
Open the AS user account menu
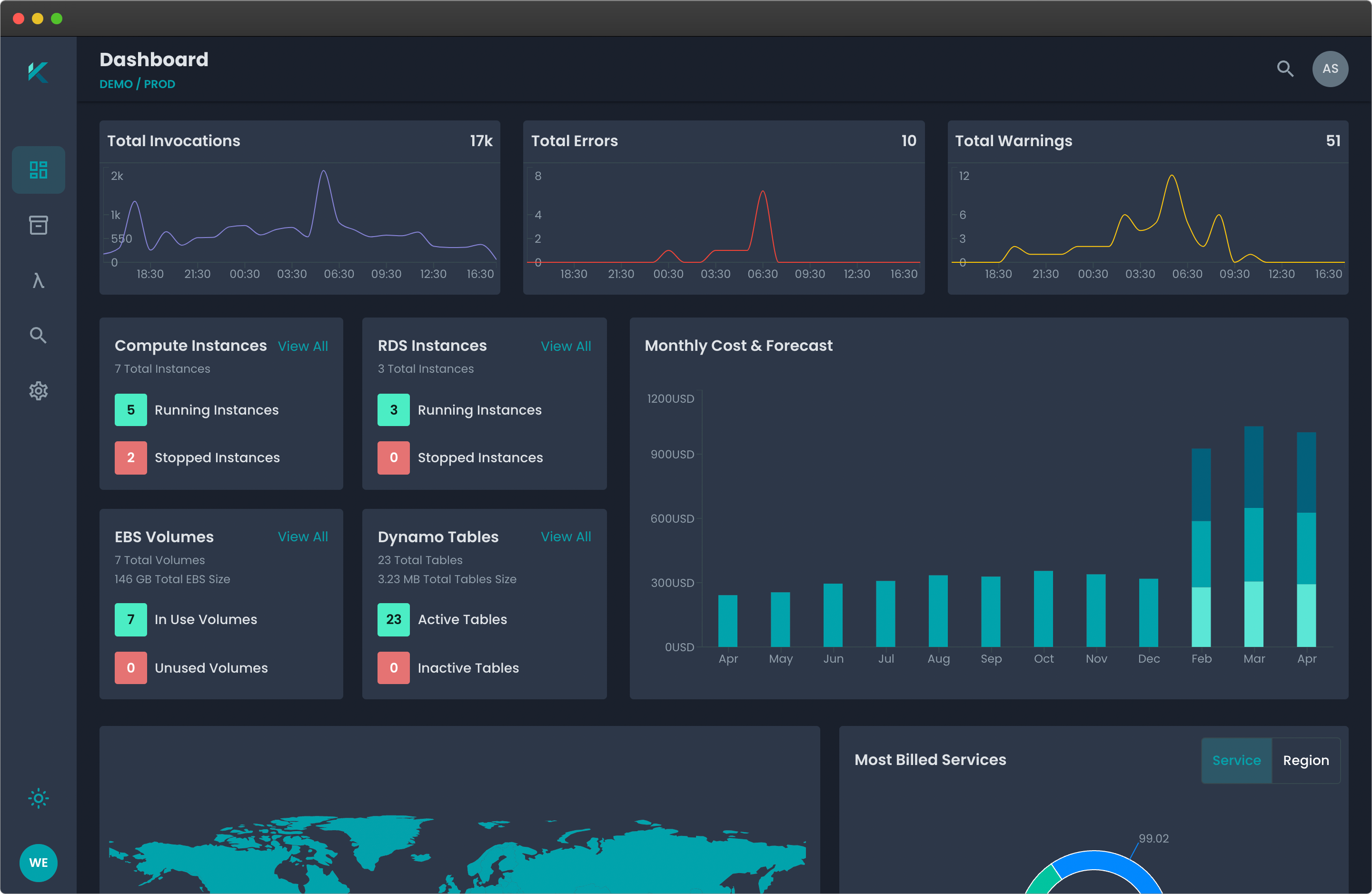pyautogui.click(x=1330, y=69)
